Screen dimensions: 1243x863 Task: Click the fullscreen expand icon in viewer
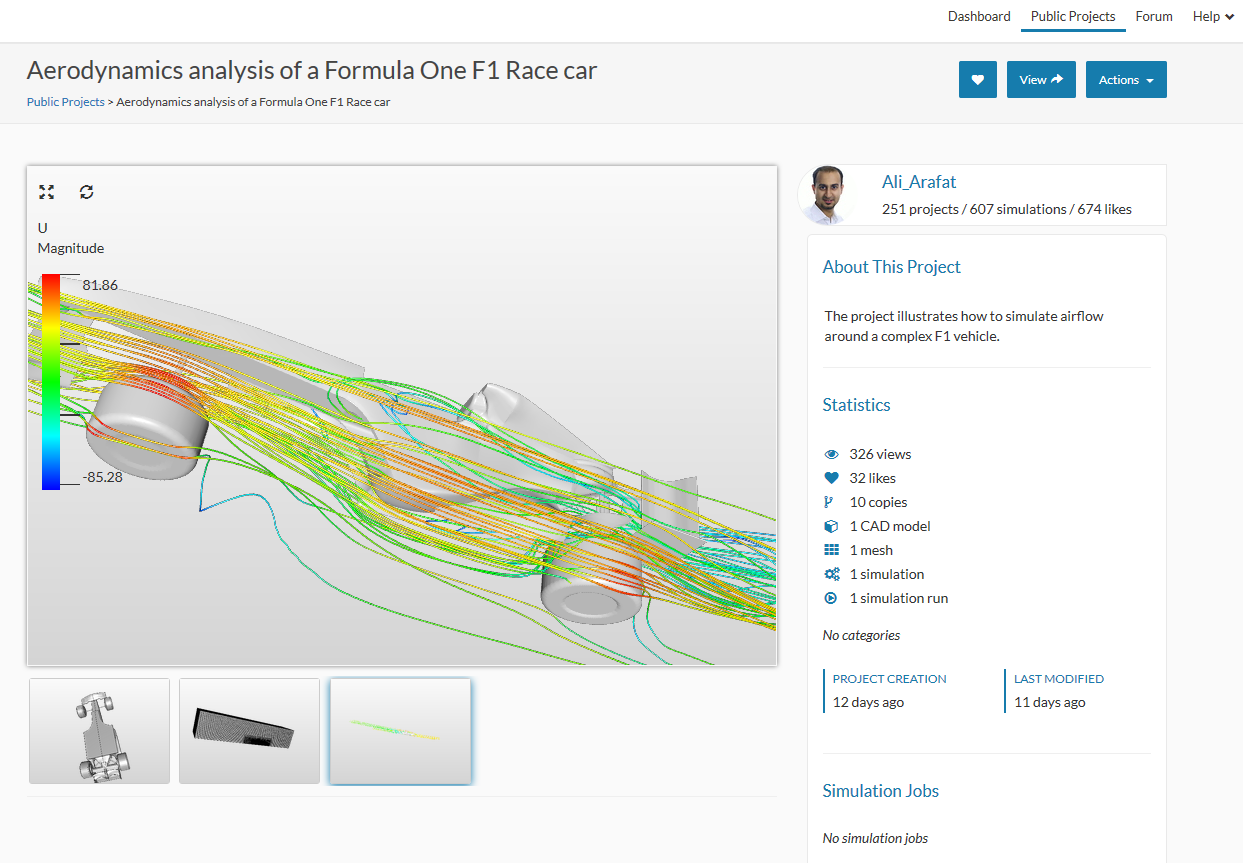[x=46, y=192]
